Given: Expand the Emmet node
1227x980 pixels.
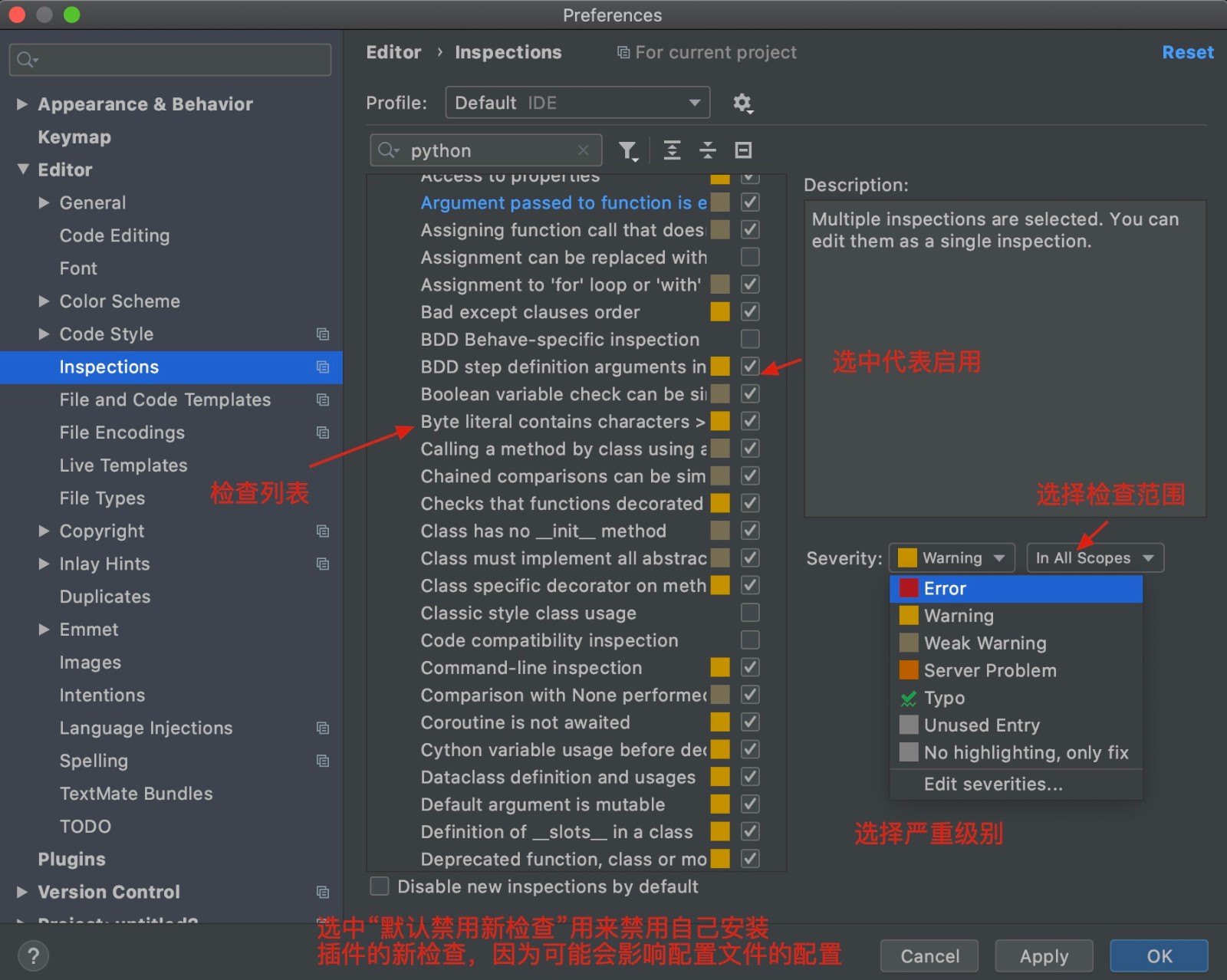Looking at the screenshot, I should pos(44,630).
